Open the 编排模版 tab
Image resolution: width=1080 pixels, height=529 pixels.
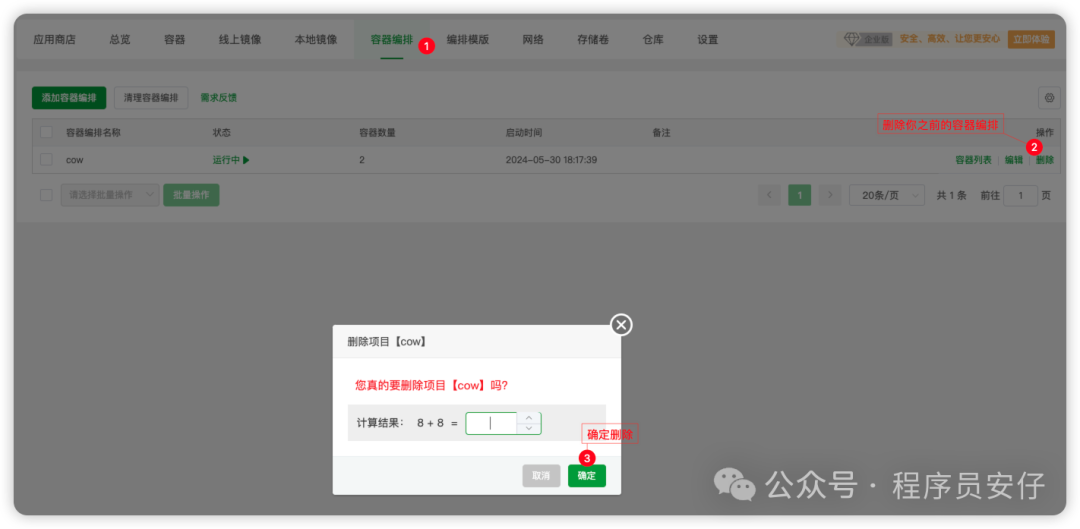pyautogui.click(x=468, y=39)
